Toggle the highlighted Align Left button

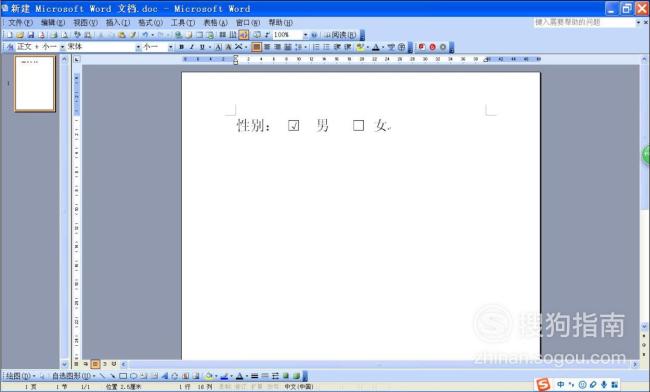[x=257, y=47]
